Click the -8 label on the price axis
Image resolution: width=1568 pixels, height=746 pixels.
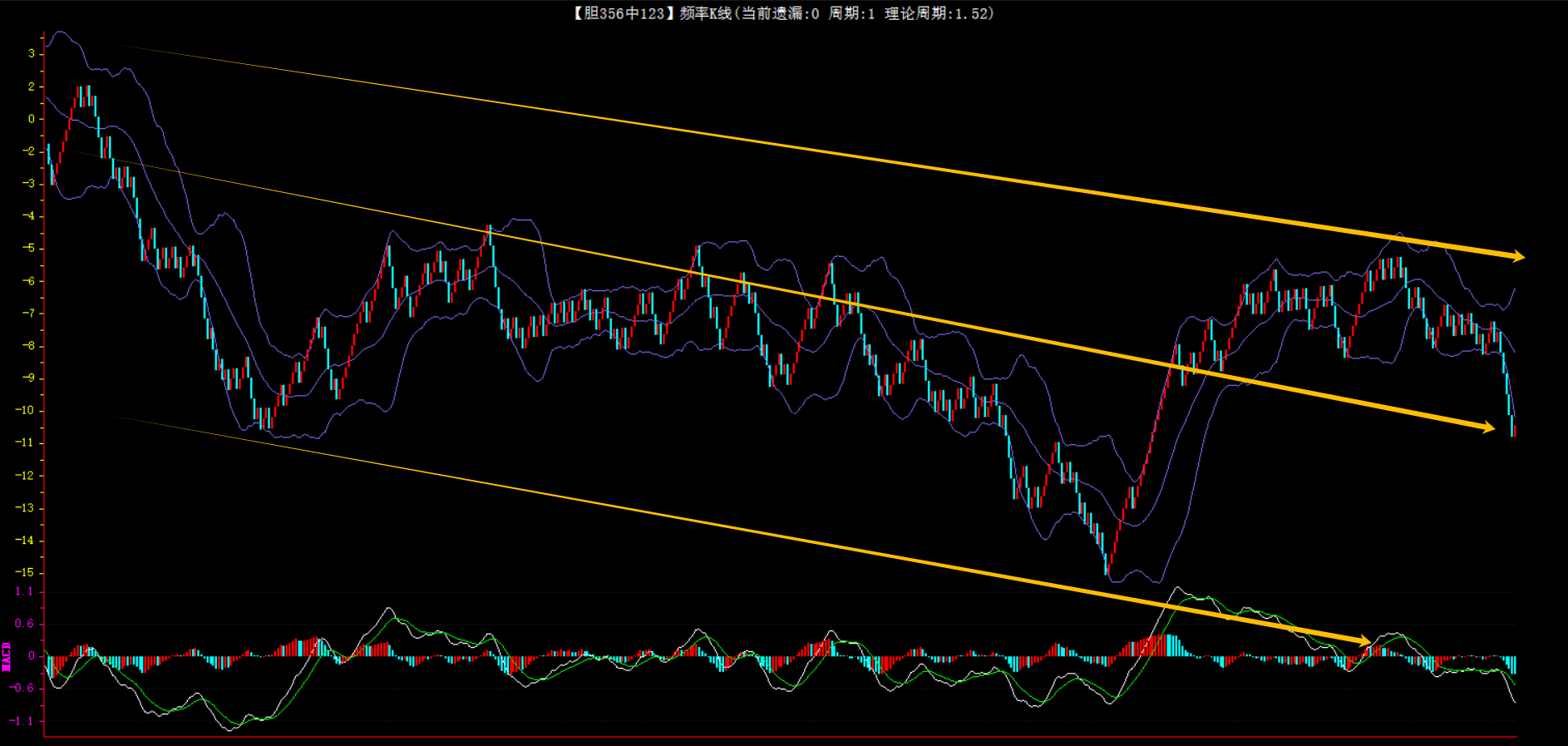pos(28,346)
